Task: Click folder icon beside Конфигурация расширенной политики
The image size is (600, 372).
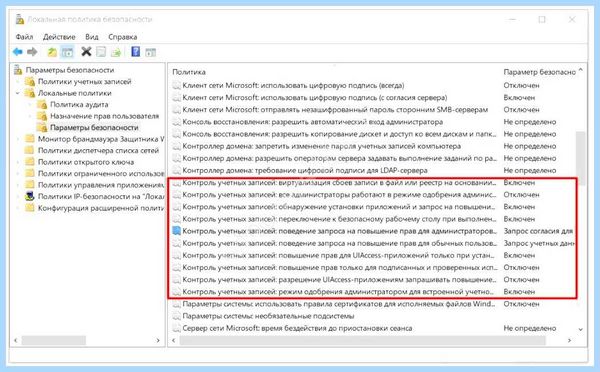Action: click(30, 208)
